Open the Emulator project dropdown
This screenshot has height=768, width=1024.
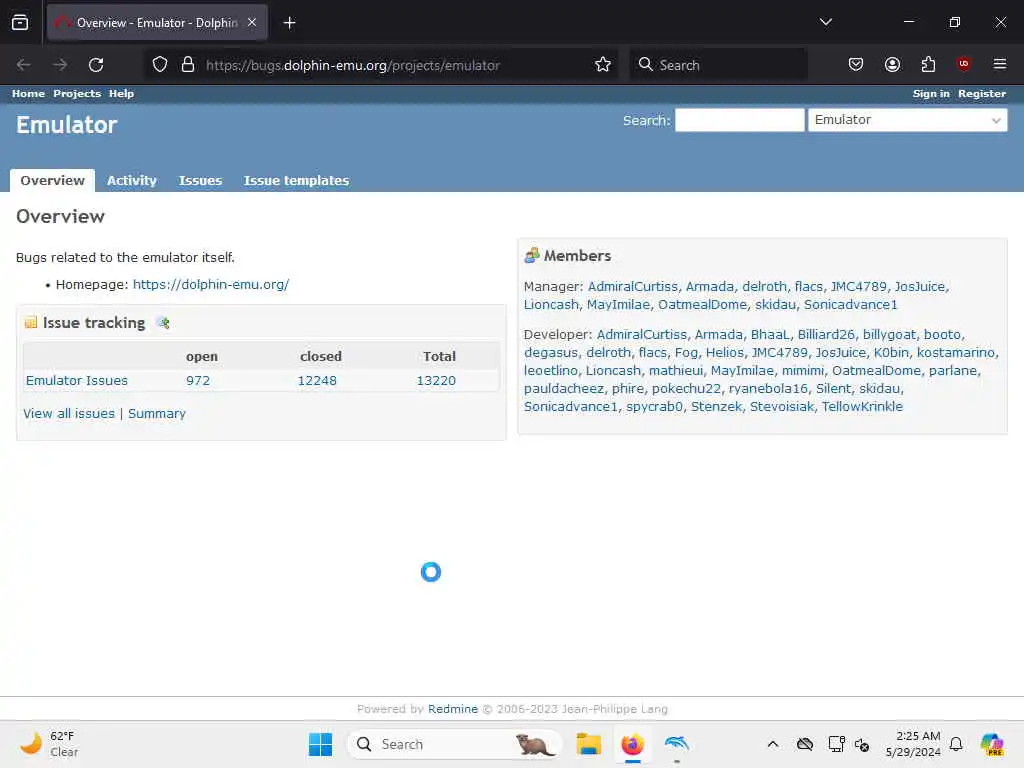(907, 120)
